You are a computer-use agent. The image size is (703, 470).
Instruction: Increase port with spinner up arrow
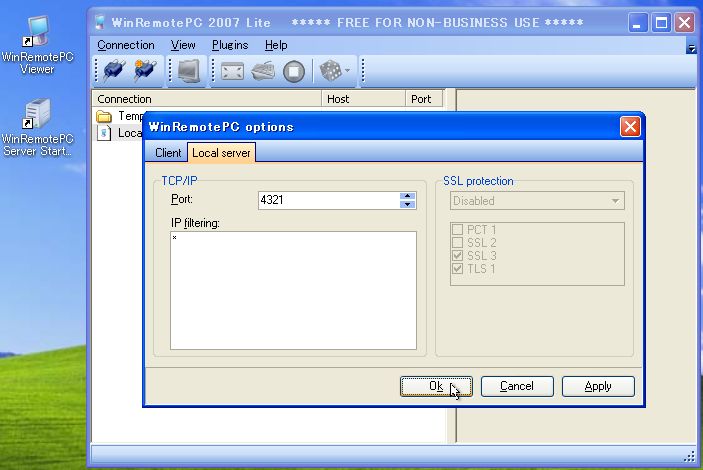[x=407, y=196]
